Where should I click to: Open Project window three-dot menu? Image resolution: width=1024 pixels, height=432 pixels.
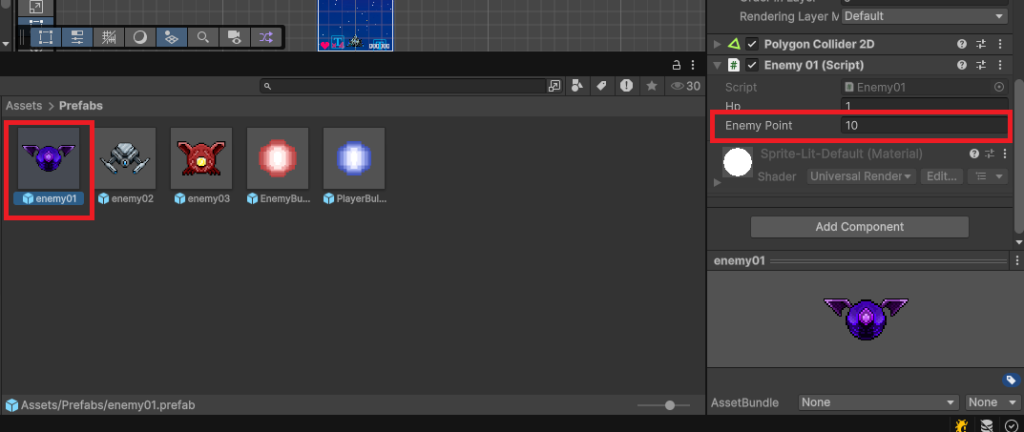click(x=692, y=65)
